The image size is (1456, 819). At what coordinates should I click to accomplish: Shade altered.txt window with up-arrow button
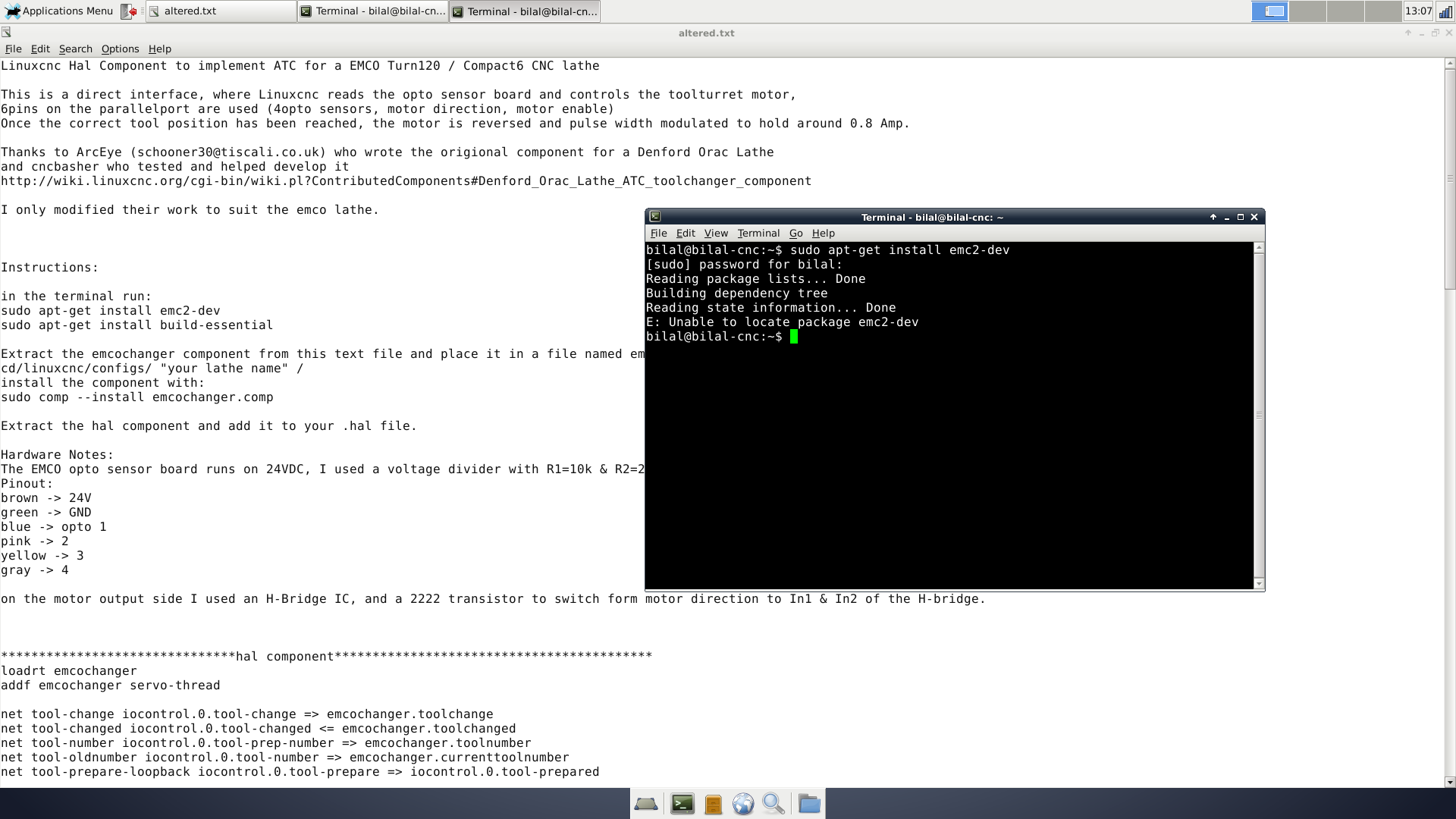(x=1408, y=33)
